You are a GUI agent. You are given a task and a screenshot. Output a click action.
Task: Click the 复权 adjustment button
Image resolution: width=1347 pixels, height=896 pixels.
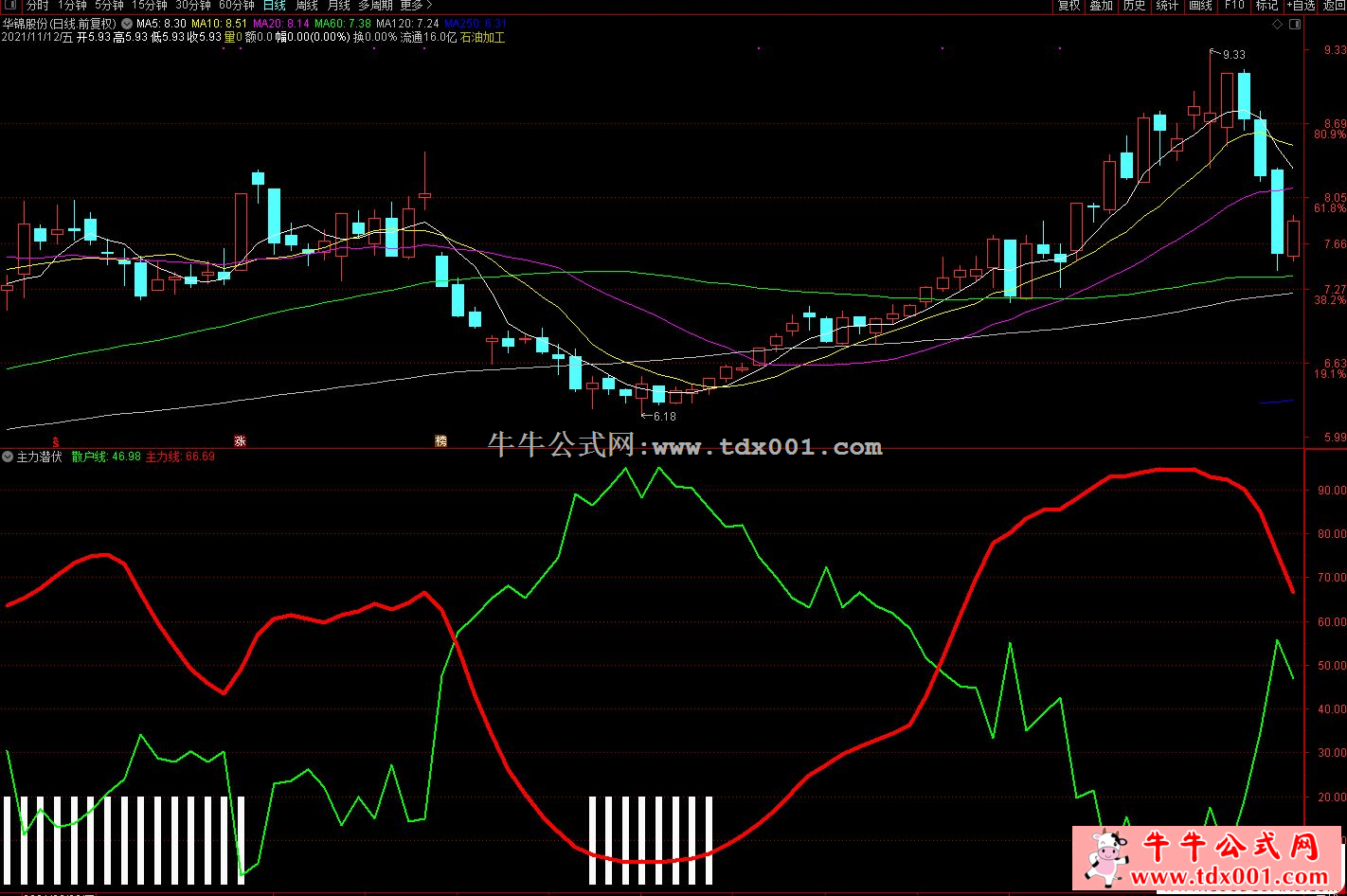(x=1069, y=6)
